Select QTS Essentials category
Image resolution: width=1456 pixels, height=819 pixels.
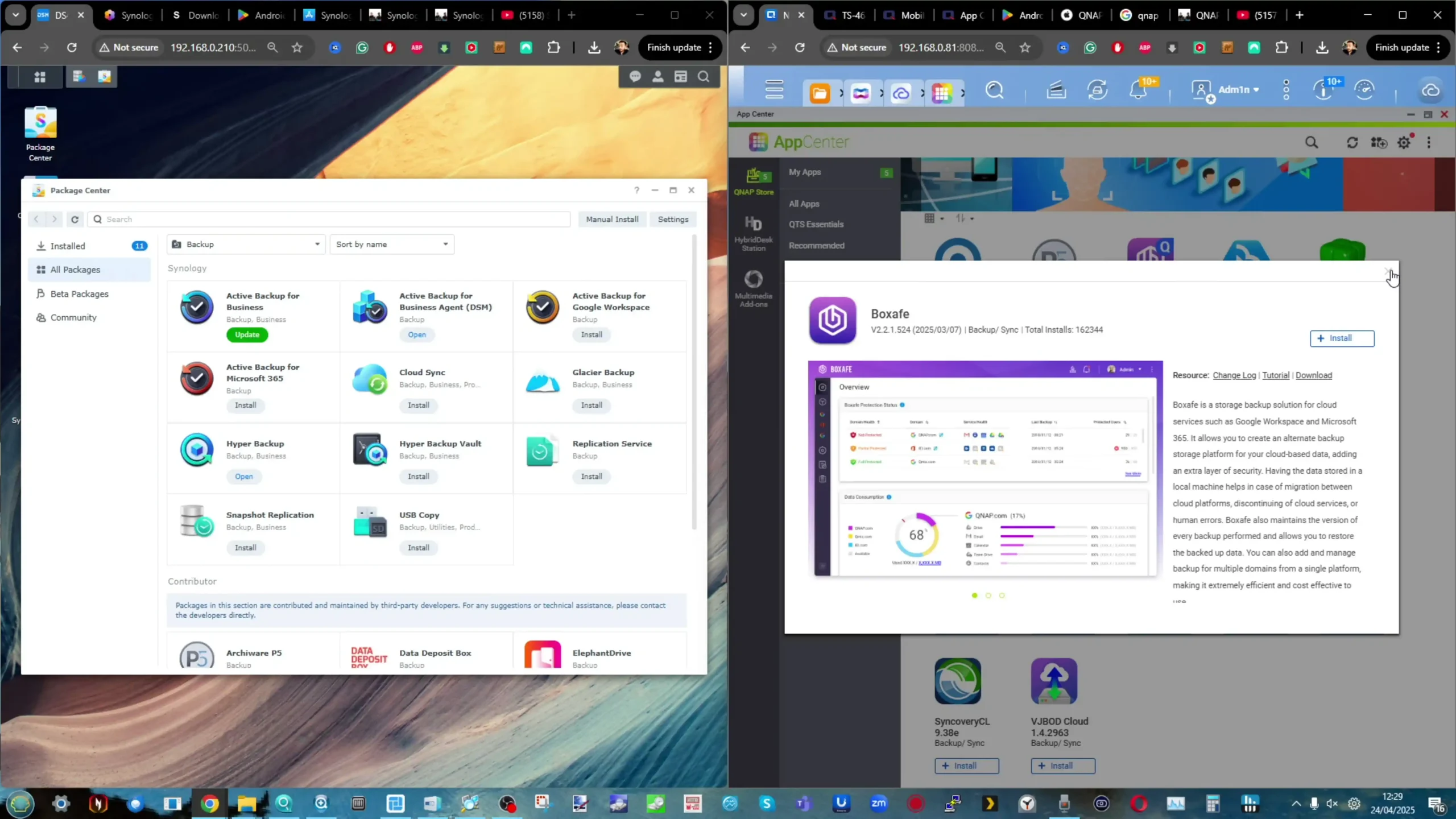tap(816, 225)
